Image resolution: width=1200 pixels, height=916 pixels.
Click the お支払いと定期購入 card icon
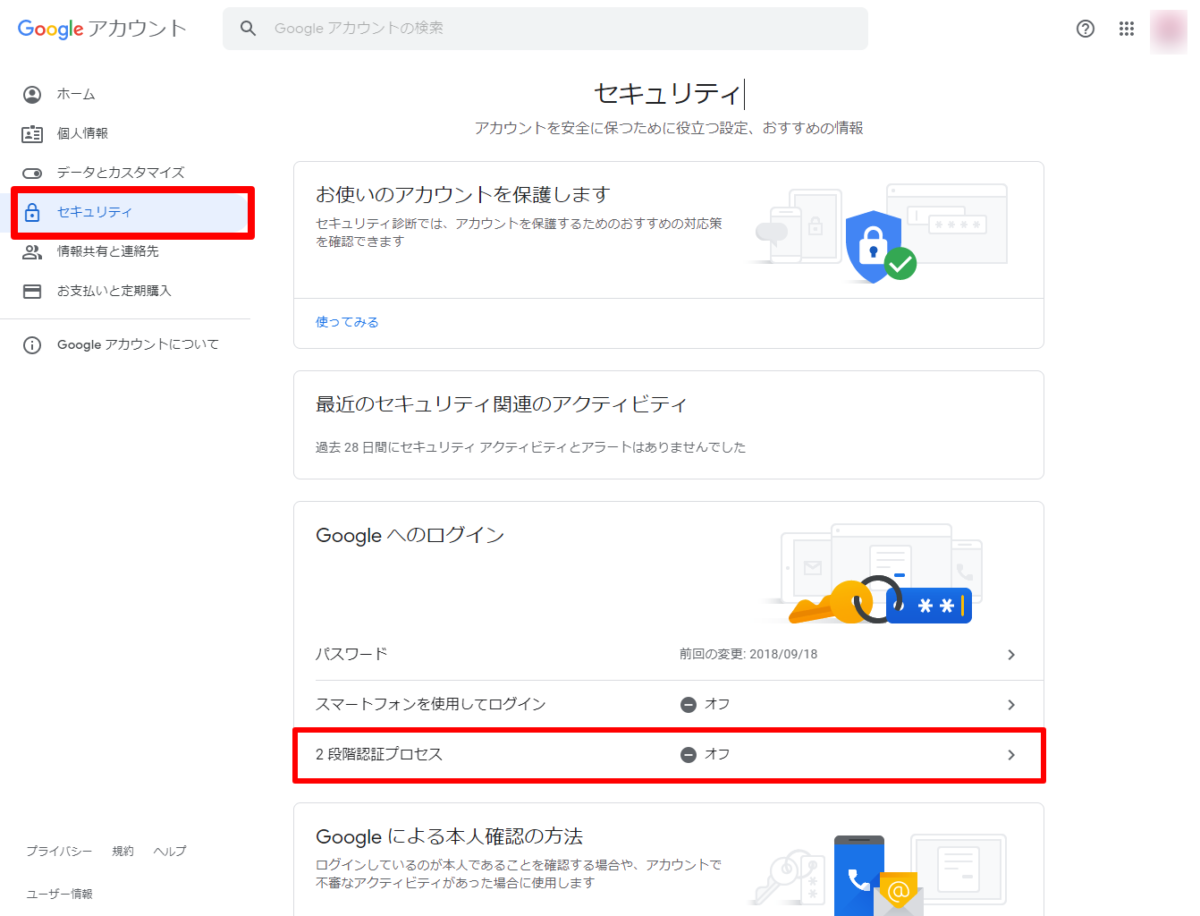(33, 291)
